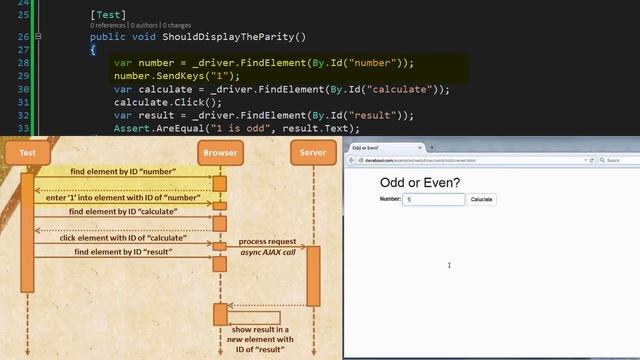Click the "async AJAX call" diagram label
Image resolution: width=640 pixels, height=360 pixels.
point(268,252)
